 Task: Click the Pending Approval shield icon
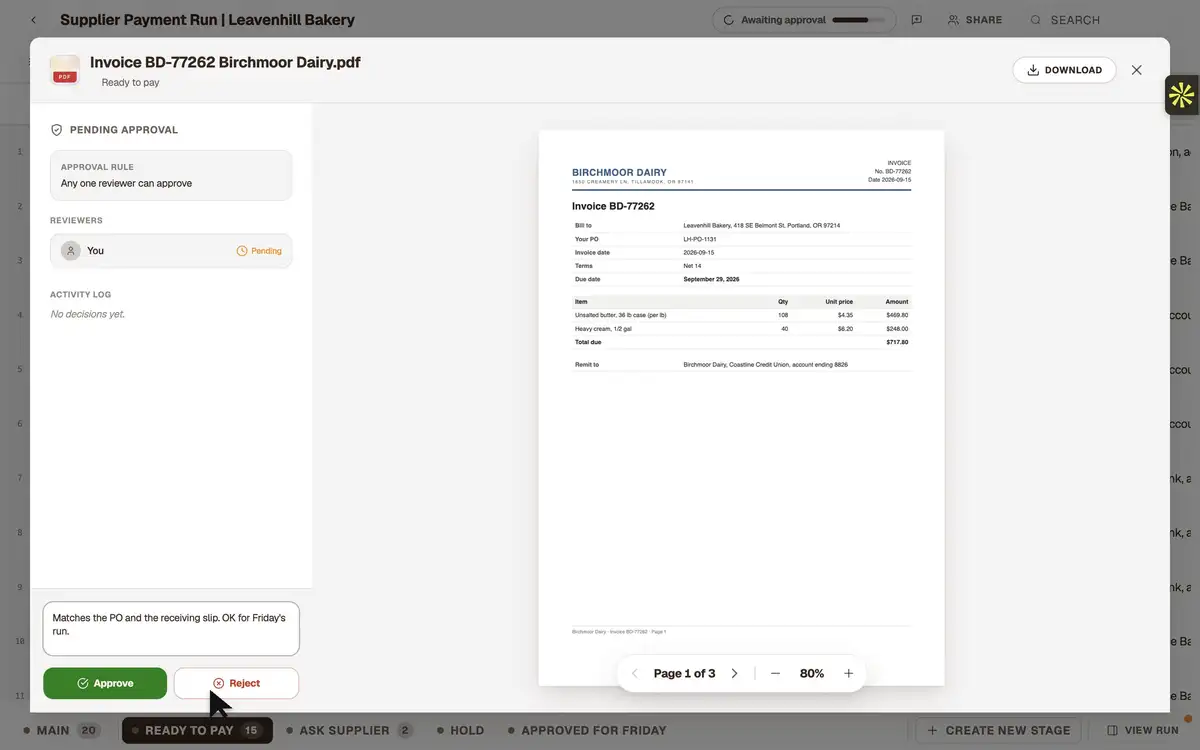(x=57, y=130)
